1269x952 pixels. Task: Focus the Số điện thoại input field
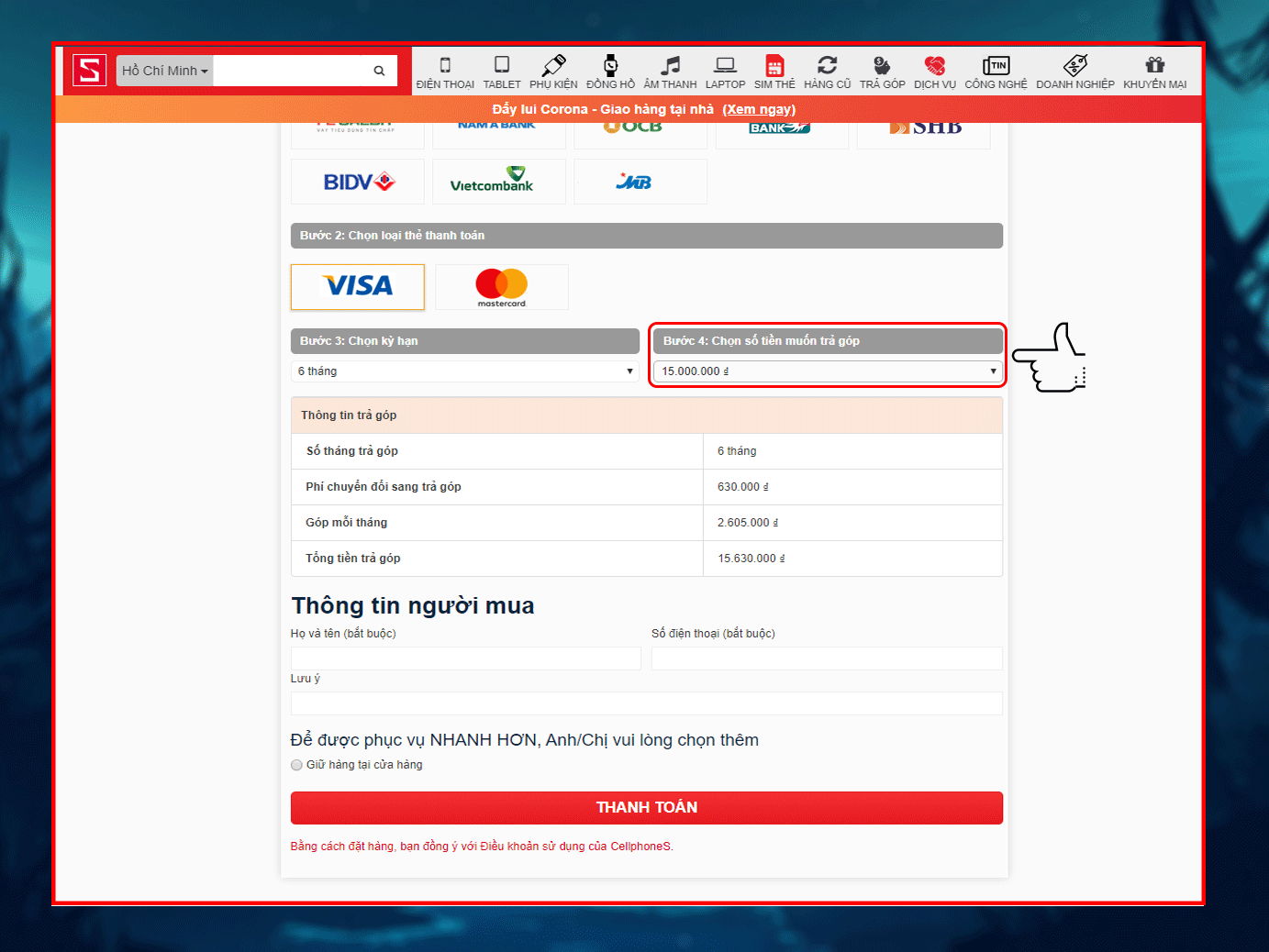click(827, 659)
